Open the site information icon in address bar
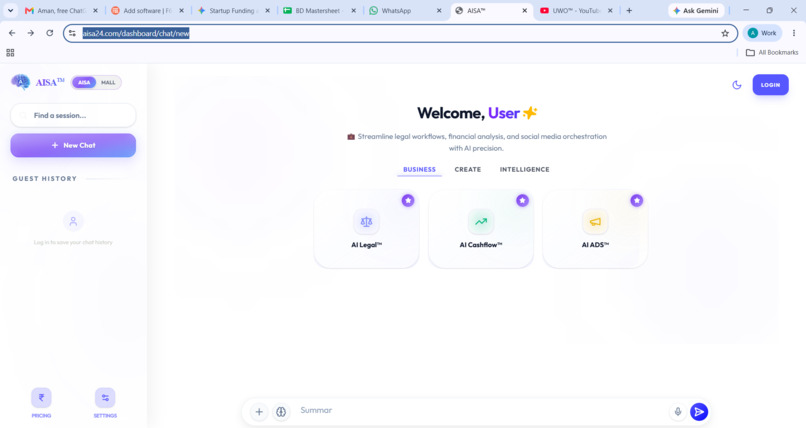The width and height of the screenshot is (806, 428). point(72,33)
